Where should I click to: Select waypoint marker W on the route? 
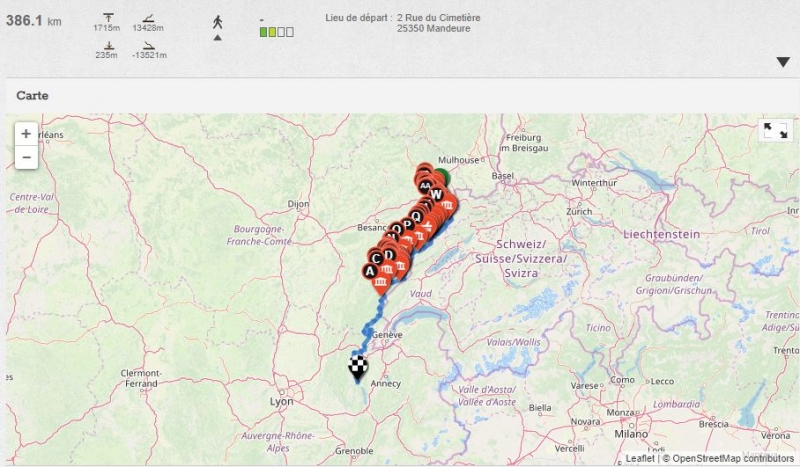pyautogui.click(x=436, y=193)
